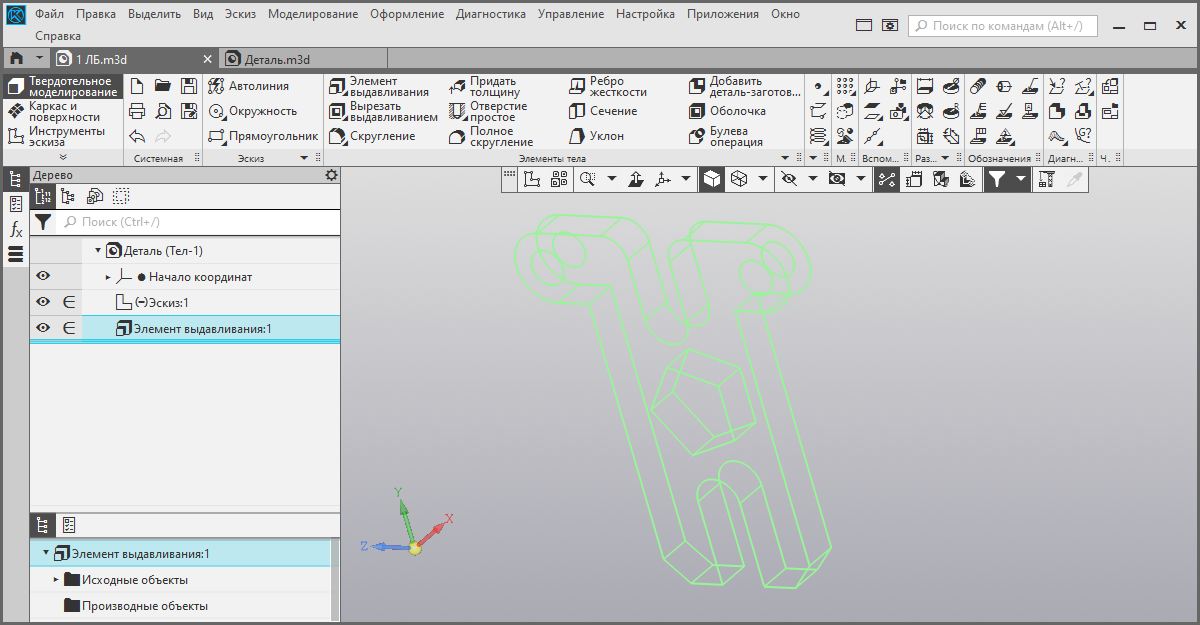Select Каркас и поверхности toolset
Image resolution: width=1200 pixels, height=625 pixels.
tap(60, 111)
